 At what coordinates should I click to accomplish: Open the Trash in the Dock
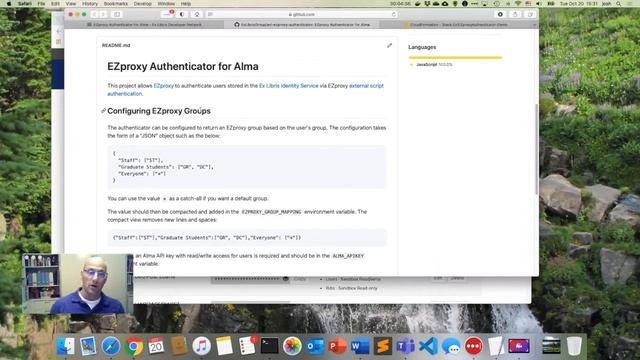click(574, 347)
